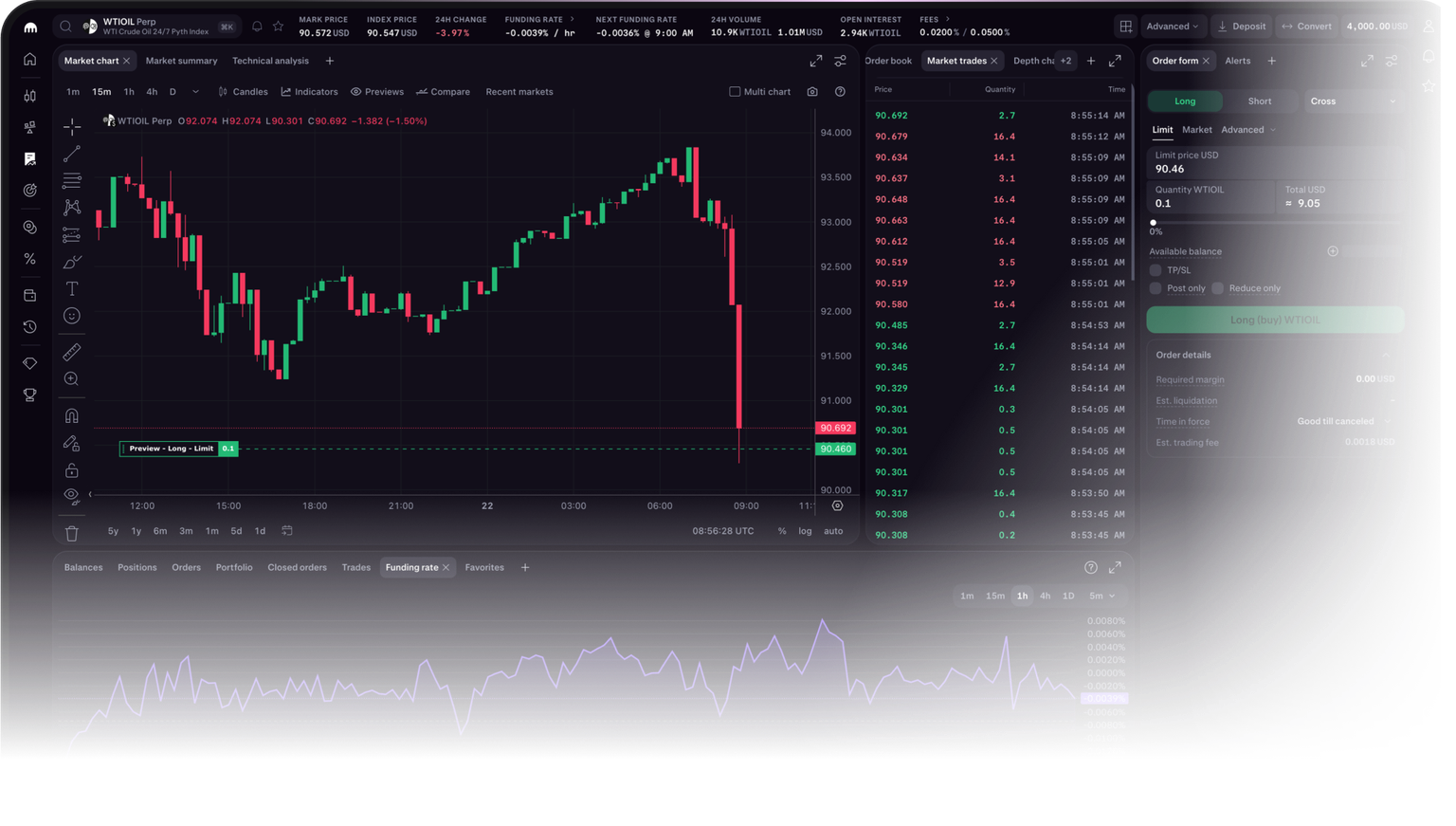Click the order size percentage slider handle
Screen dimensions: 1456x826
pyautogui.click(x=1154, y=223)
